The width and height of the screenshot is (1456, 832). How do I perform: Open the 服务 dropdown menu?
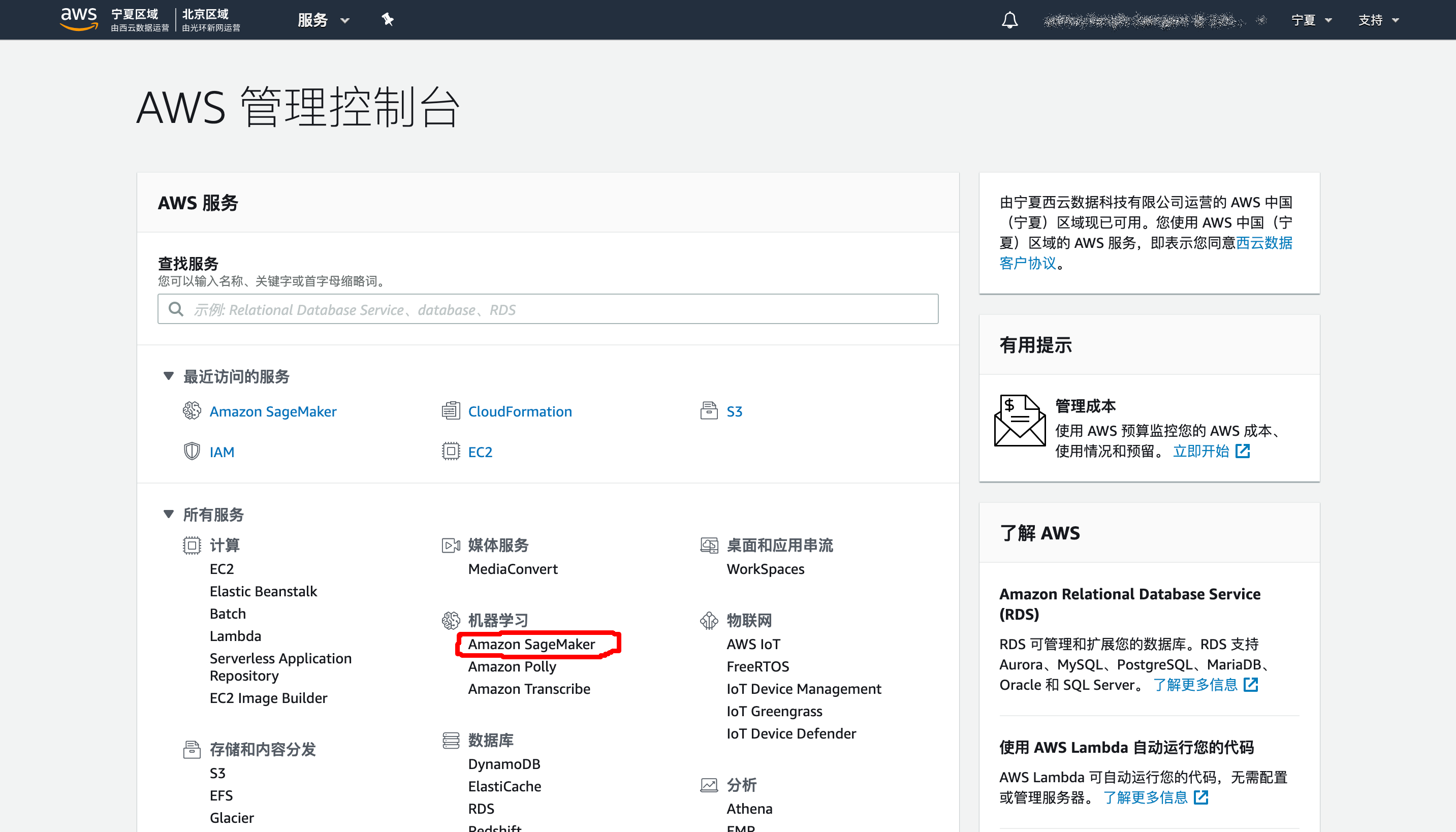click(324, 20)
